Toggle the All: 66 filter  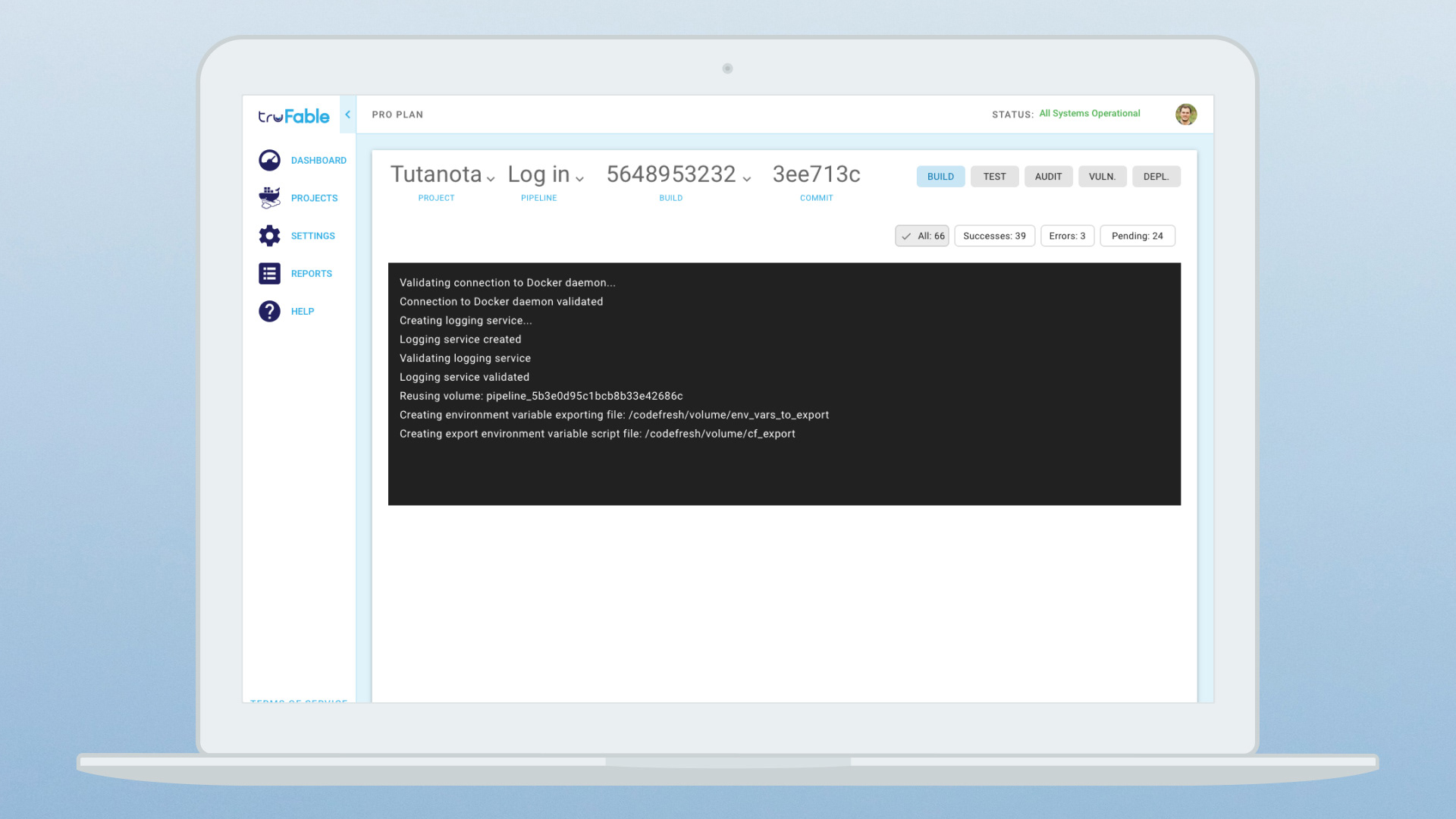tap(921, 236)
